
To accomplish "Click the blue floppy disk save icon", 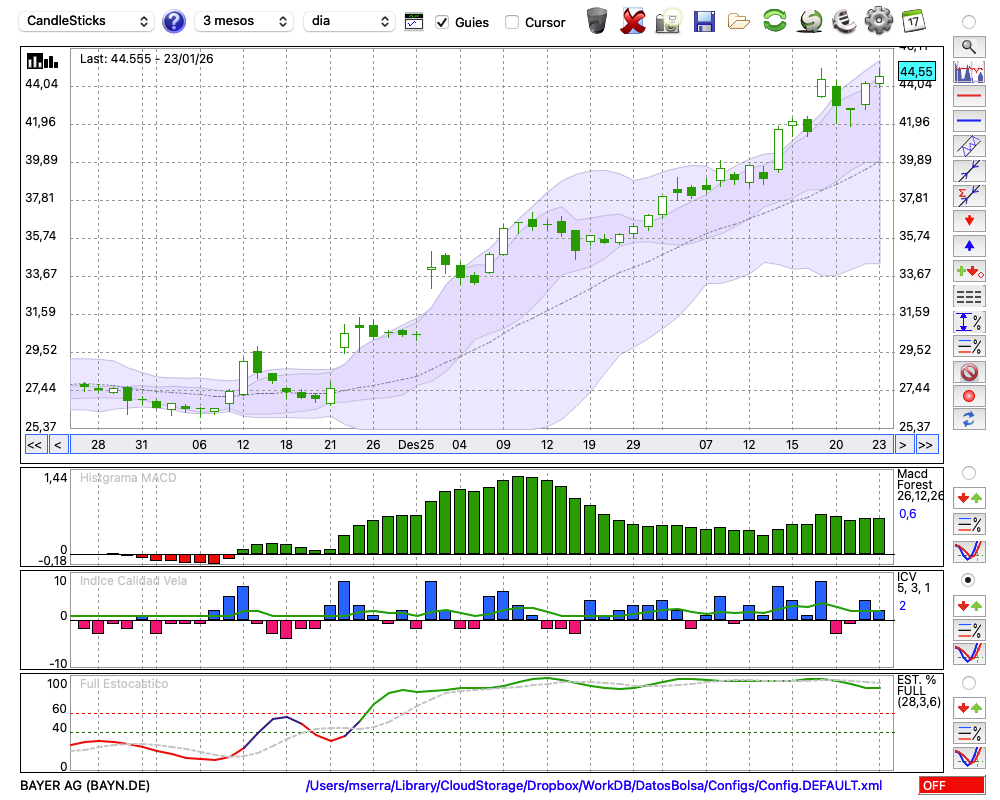I will coord(704,21).
